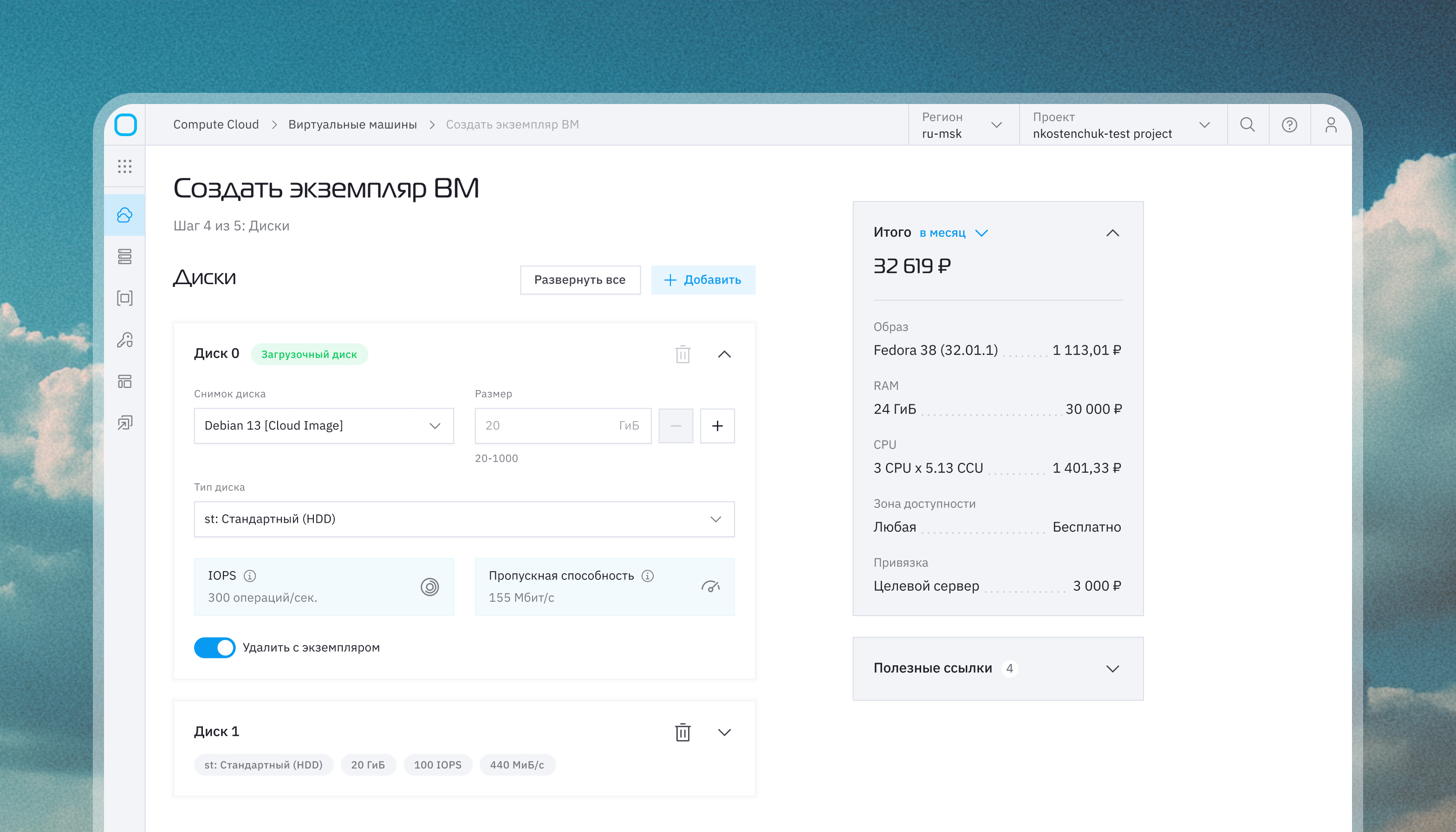This screenshot has height=832, width=1456.
Task: Click the 3 000 ₽ Привязка price
Action: pyautogui.click(x=1097, y=586)
